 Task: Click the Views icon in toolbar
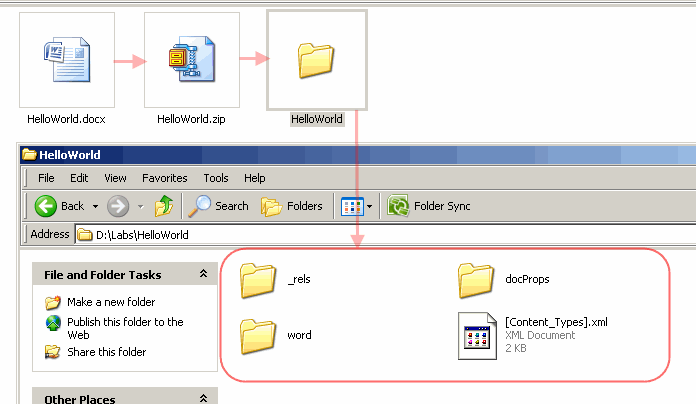(352, 206)
